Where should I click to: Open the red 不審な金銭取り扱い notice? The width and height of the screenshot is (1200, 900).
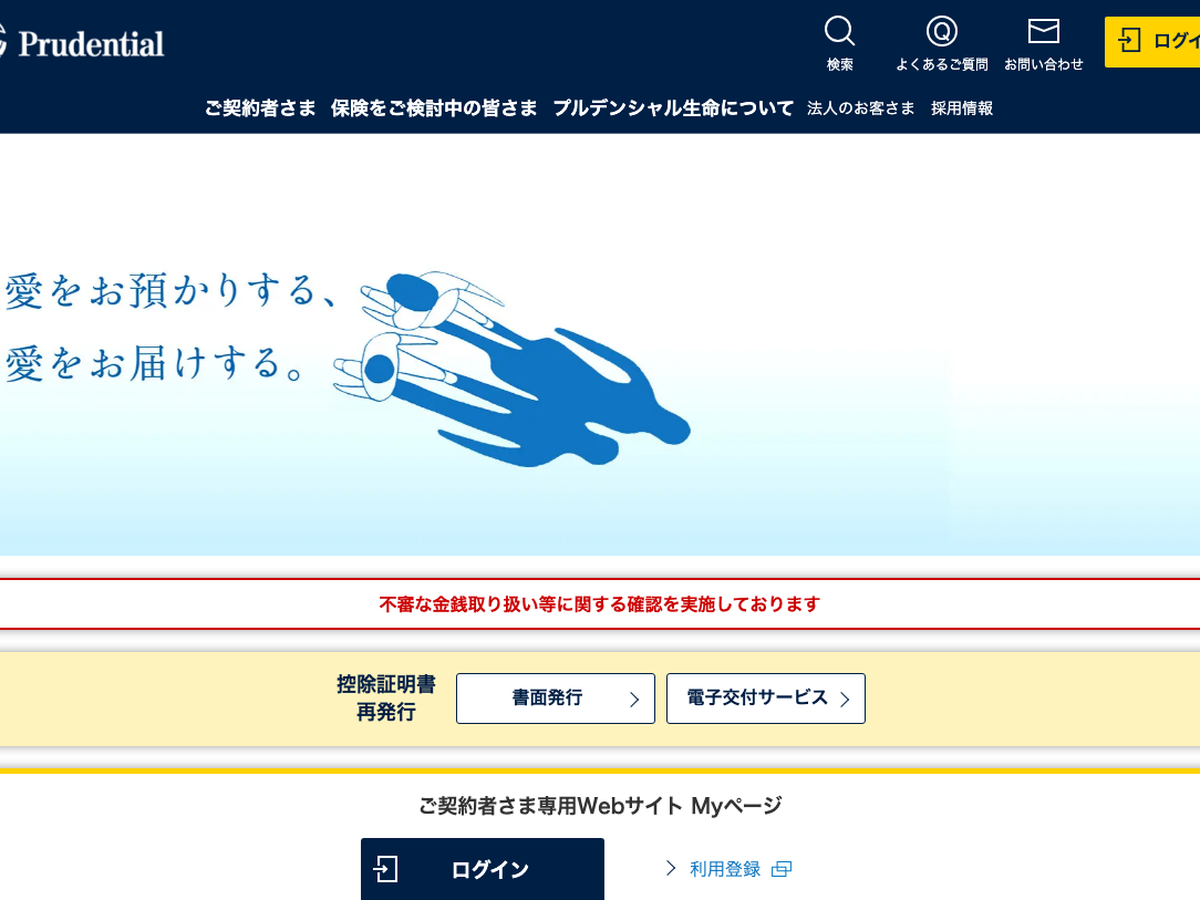pos(599,604)
